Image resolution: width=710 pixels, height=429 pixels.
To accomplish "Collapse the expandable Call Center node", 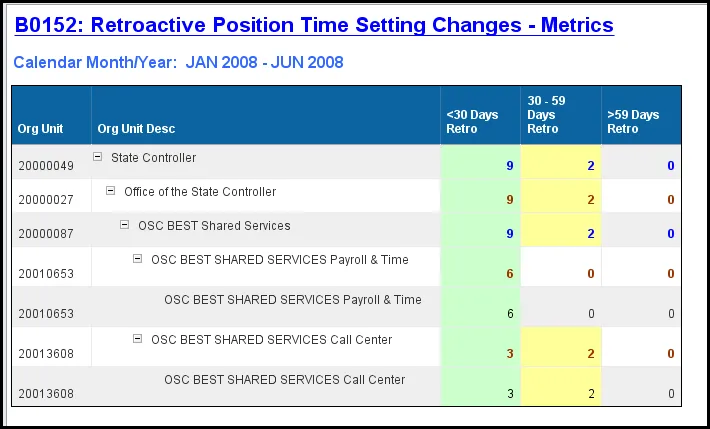I will click(x=138, y=339).
